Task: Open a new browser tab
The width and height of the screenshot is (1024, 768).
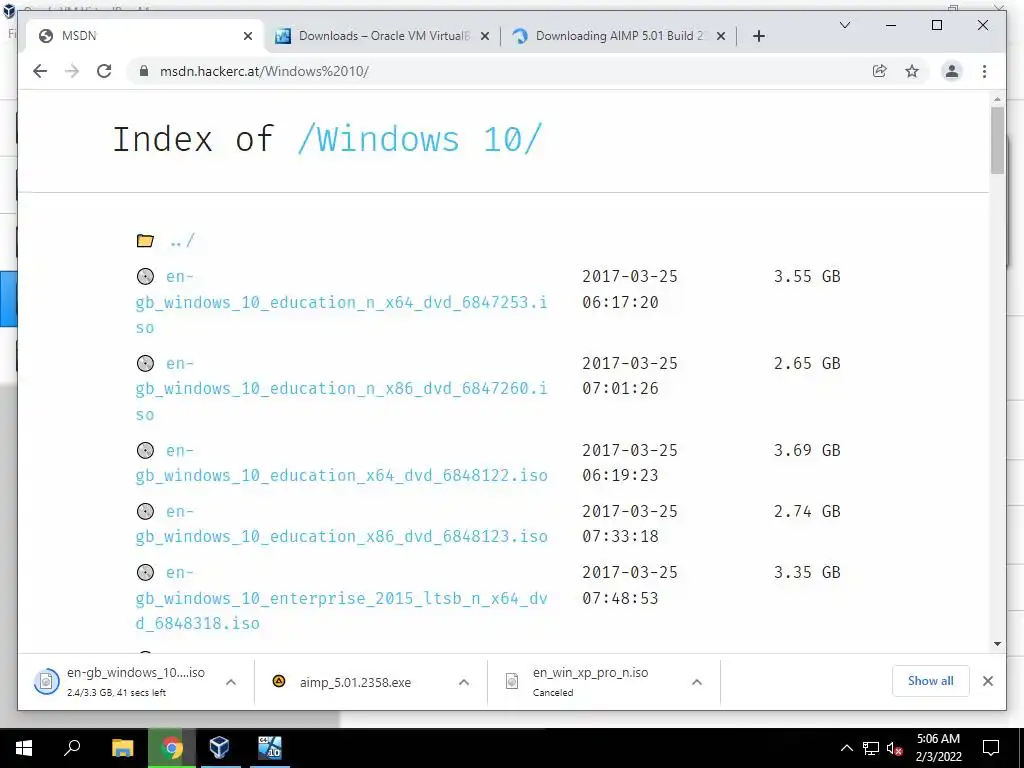Action: pyautogui.click(x=758, y=36)
